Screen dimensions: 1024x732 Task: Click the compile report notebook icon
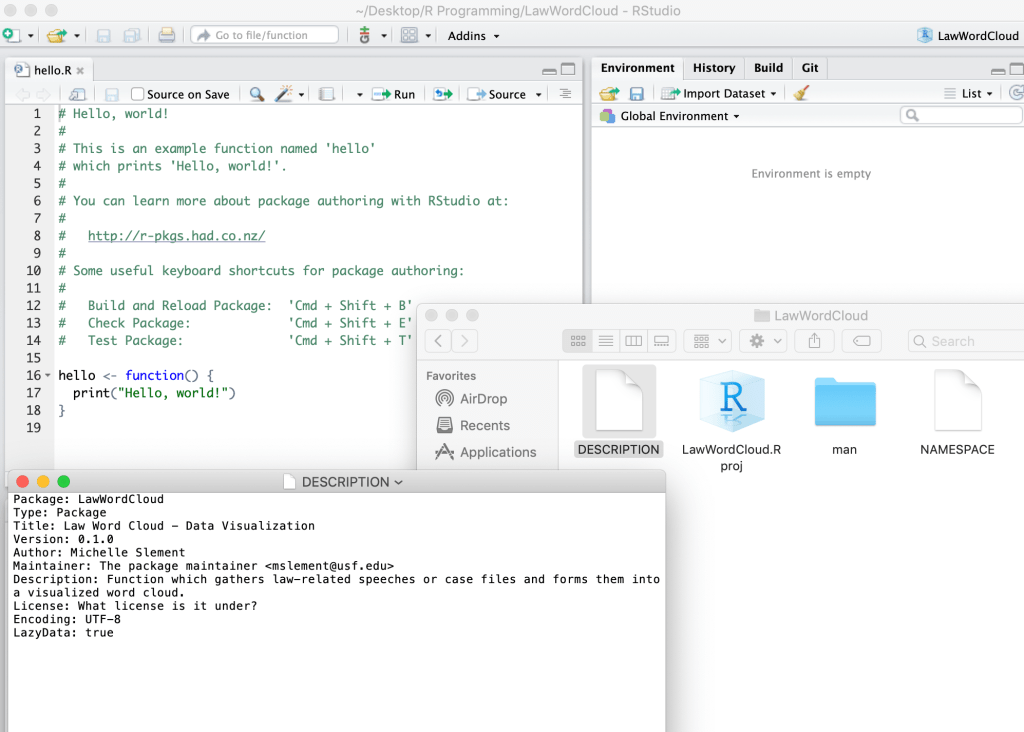(x=326, y=94)
